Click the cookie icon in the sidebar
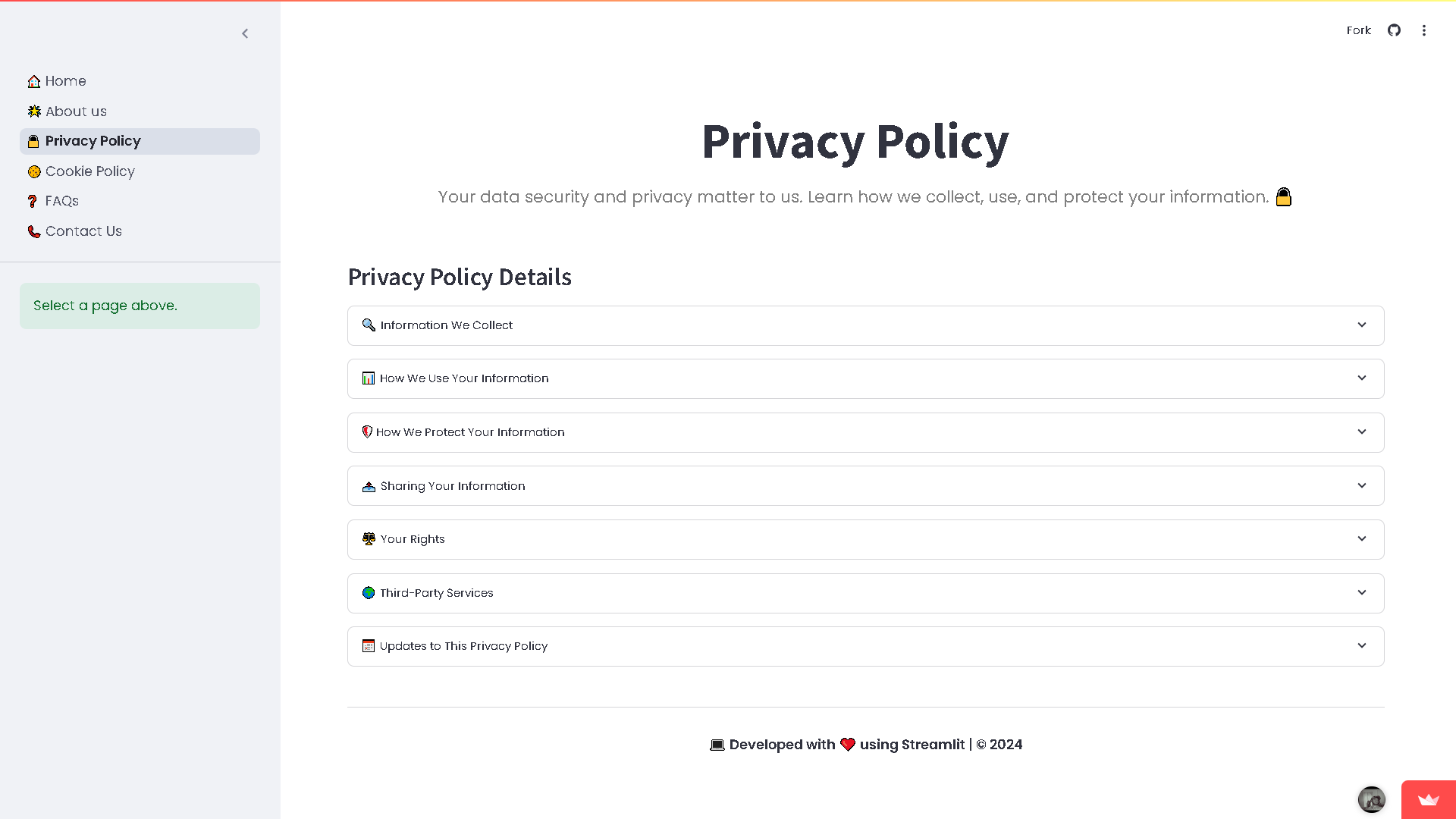This screenshot has width=1456, height=819. point(34,171)
